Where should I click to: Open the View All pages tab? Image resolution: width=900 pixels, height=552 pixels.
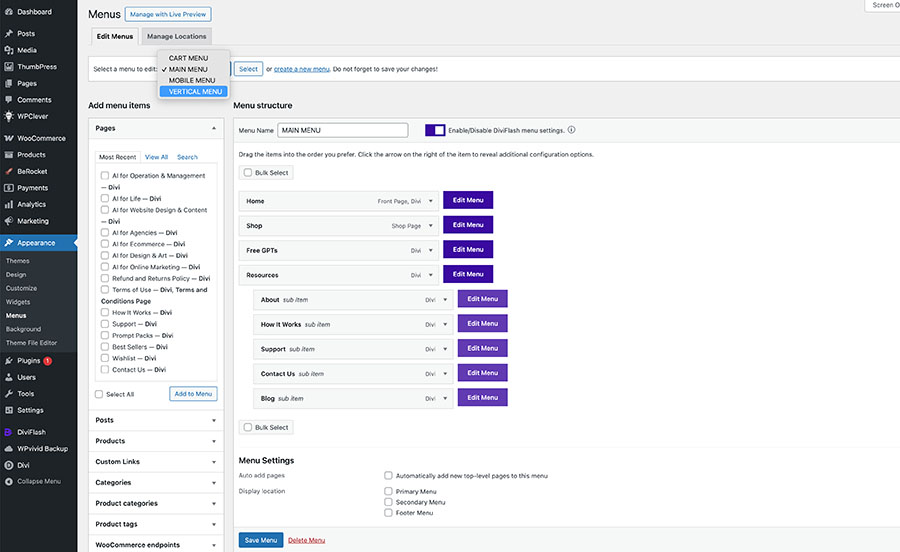[x=156, y=157]
